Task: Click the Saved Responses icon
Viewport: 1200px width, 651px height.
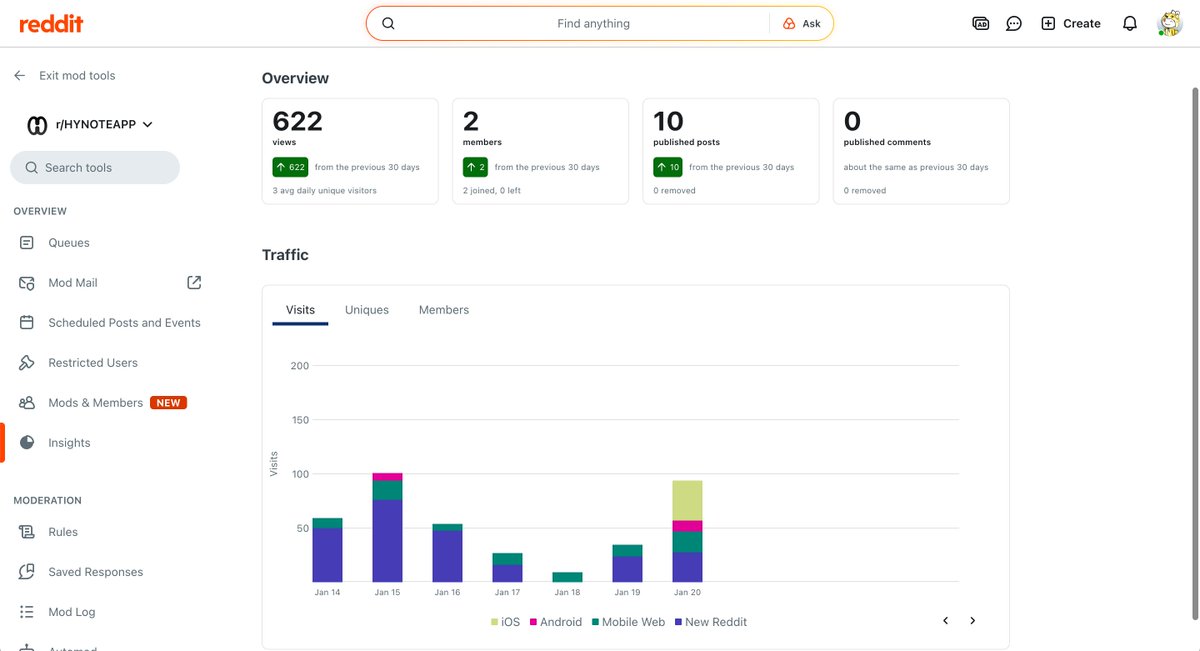Action: coord(27,572)
